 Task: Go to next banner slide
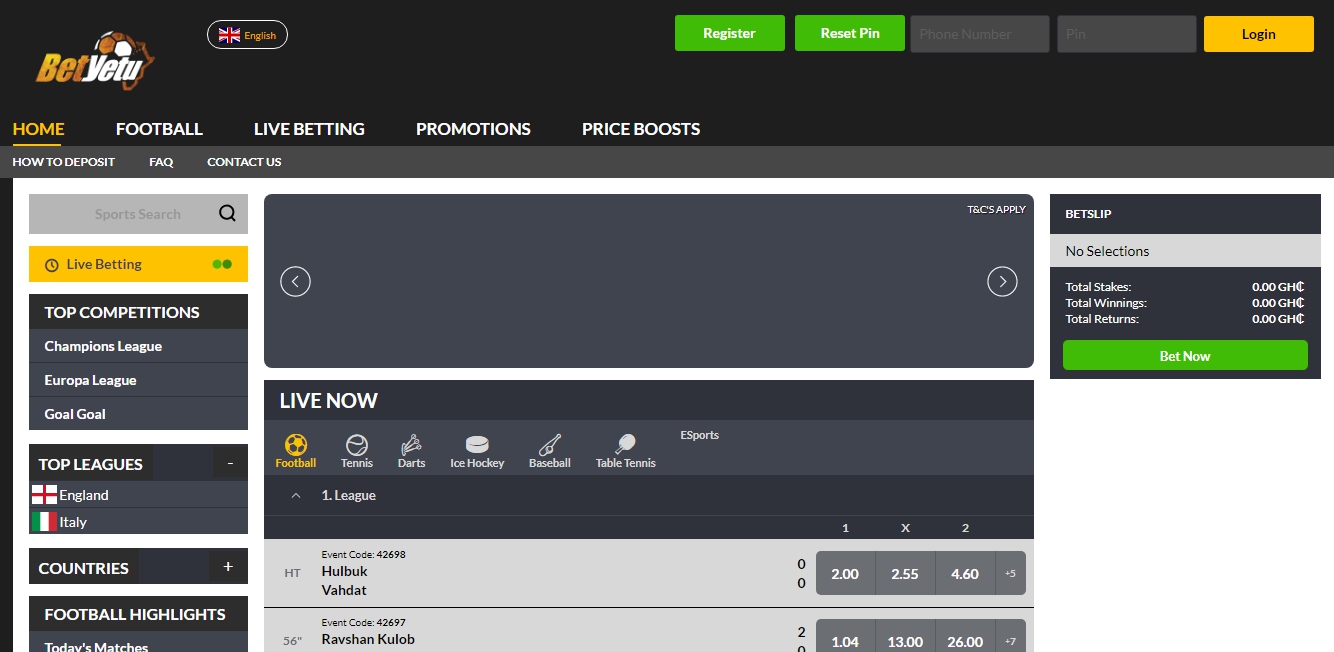(x=1002, y=281)
